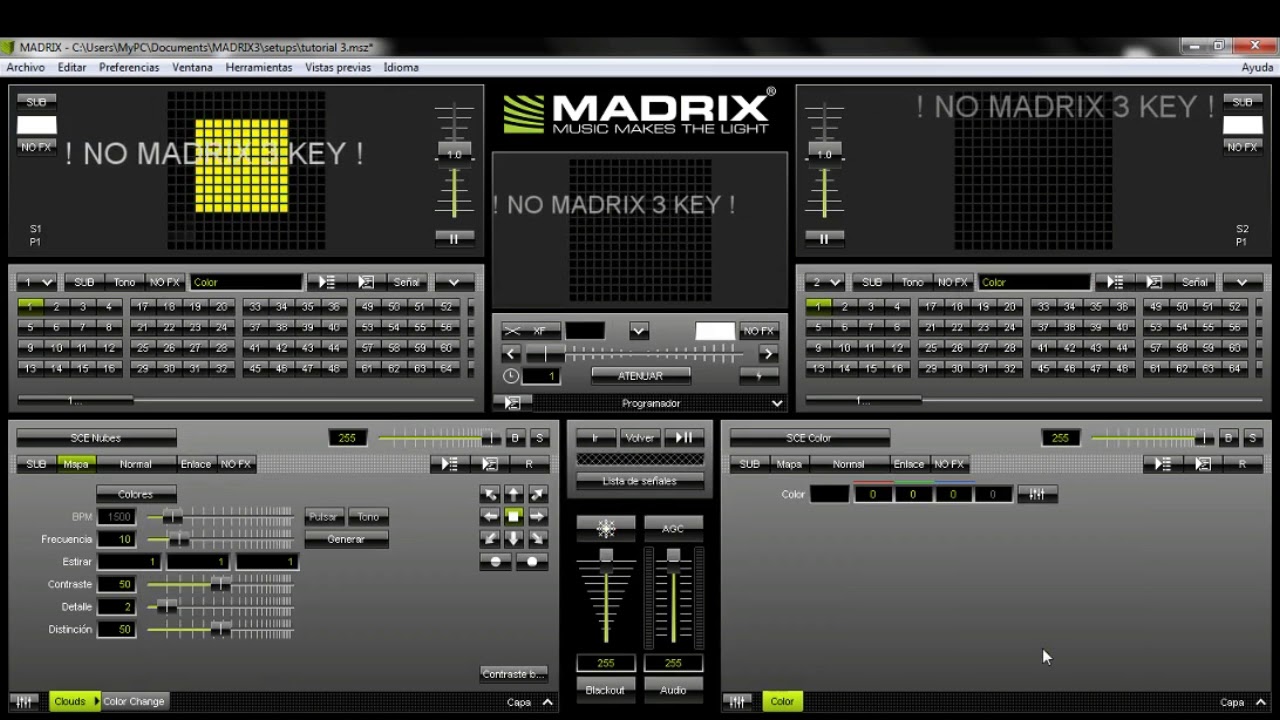Viewport: 1280px width, 720px height.
Task: Move crossfader right with arrow button
Action: point(768,353)
